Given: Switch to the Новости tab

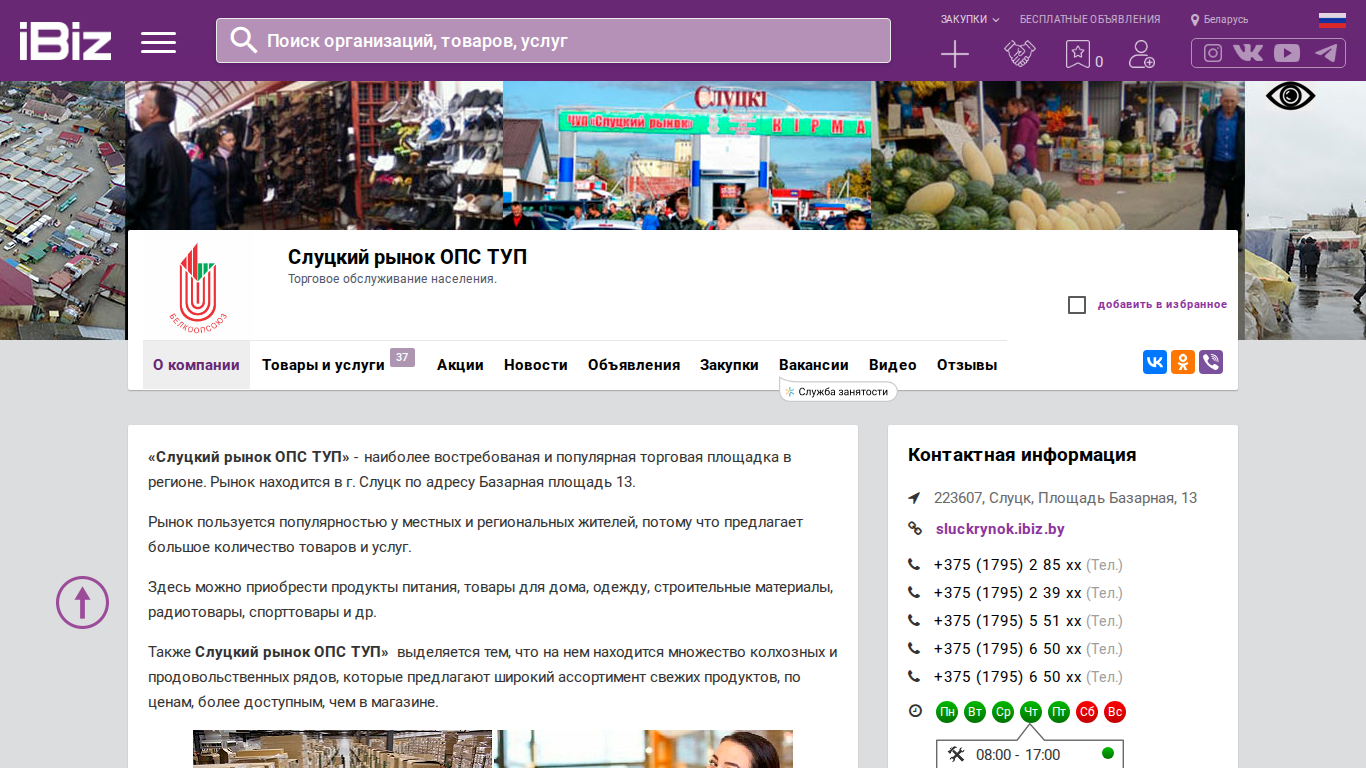Looking at the screenshot, I should pyautogui.click(x=536, y=365).
